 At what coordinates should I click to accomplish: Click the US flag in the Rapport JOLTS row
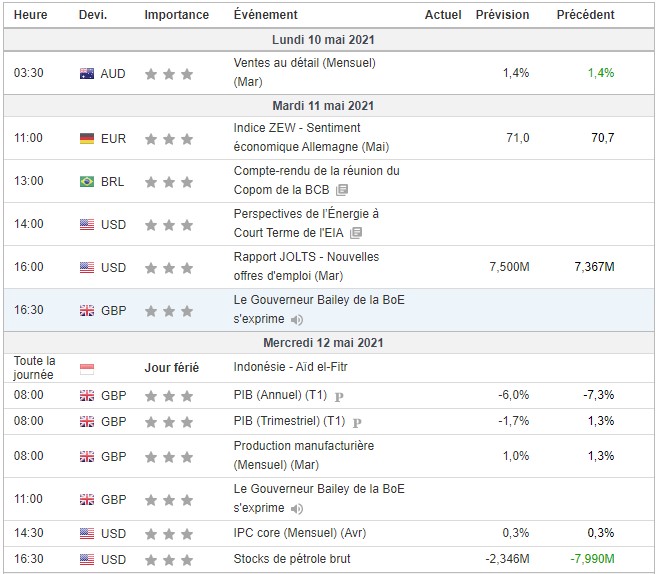click(x=86, y=267)
